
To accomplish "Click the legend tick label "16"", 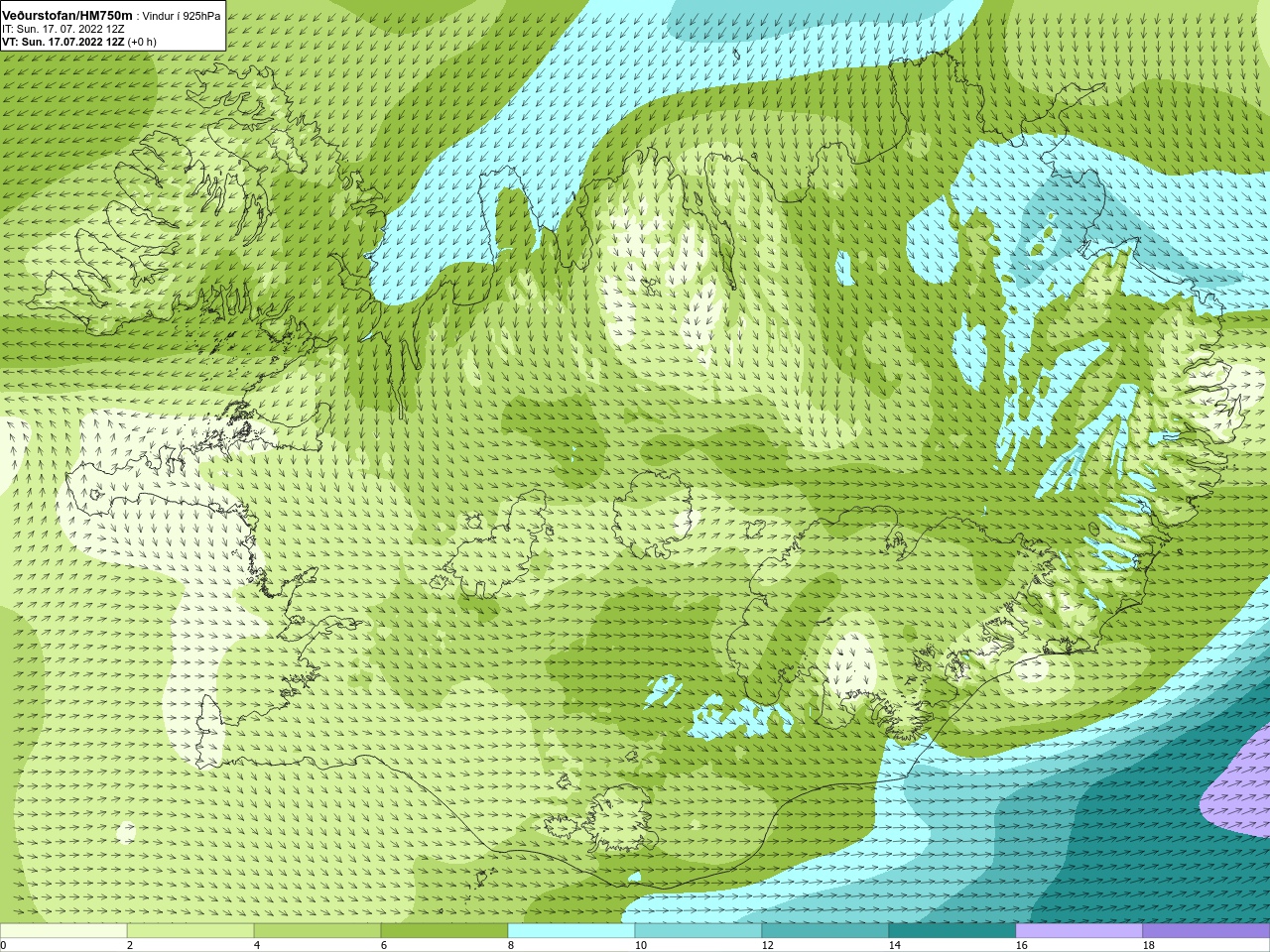I will click(x=1022, y=945).
